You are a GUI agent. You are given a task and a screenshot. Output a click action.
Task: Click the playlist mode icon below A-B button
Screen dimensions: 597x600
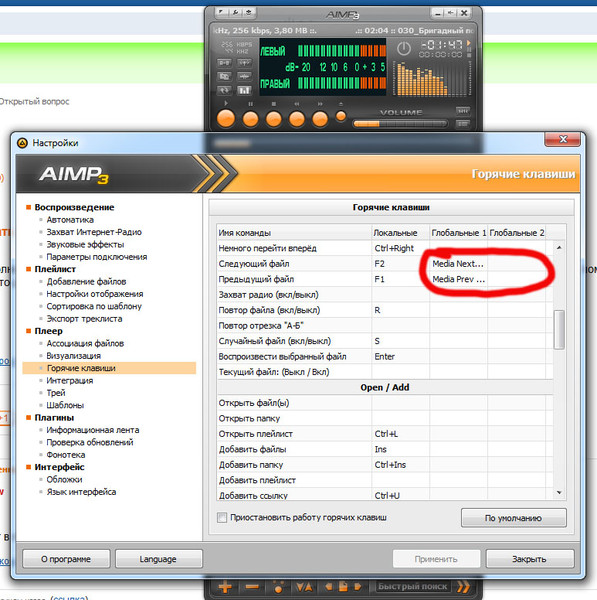click(224, 77)
